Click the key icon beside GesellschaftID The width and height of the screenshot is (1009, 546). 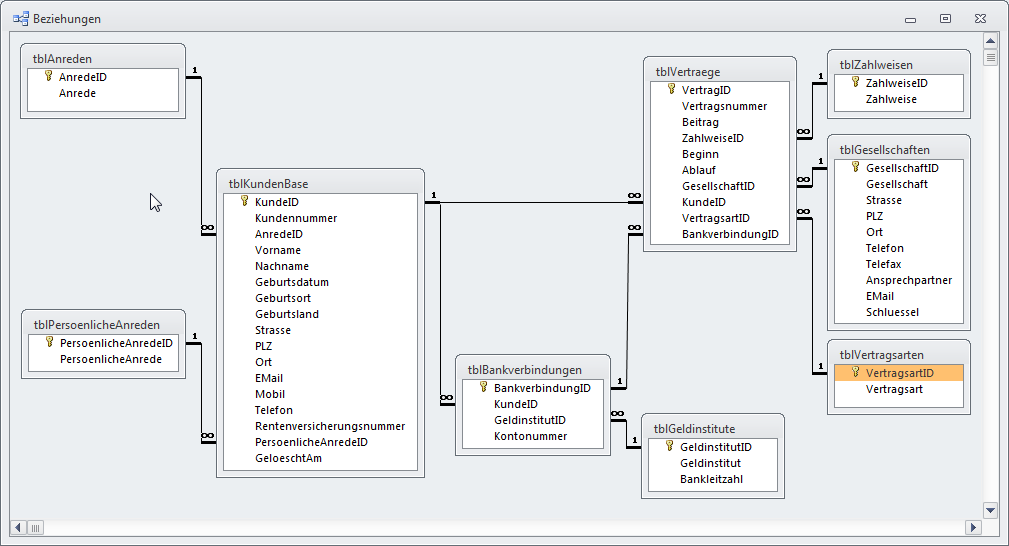tap(855, 167)
